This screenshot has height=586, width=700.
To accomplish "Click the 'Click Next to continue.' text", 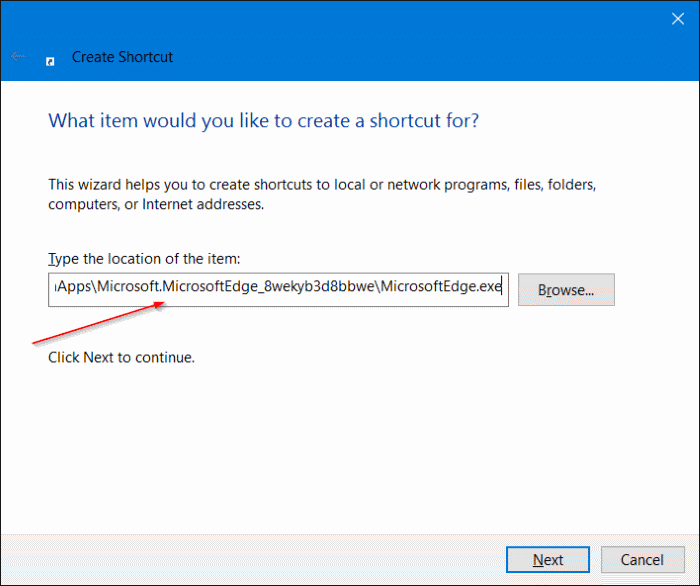I will pyautogui.click(x=121, y=357).
